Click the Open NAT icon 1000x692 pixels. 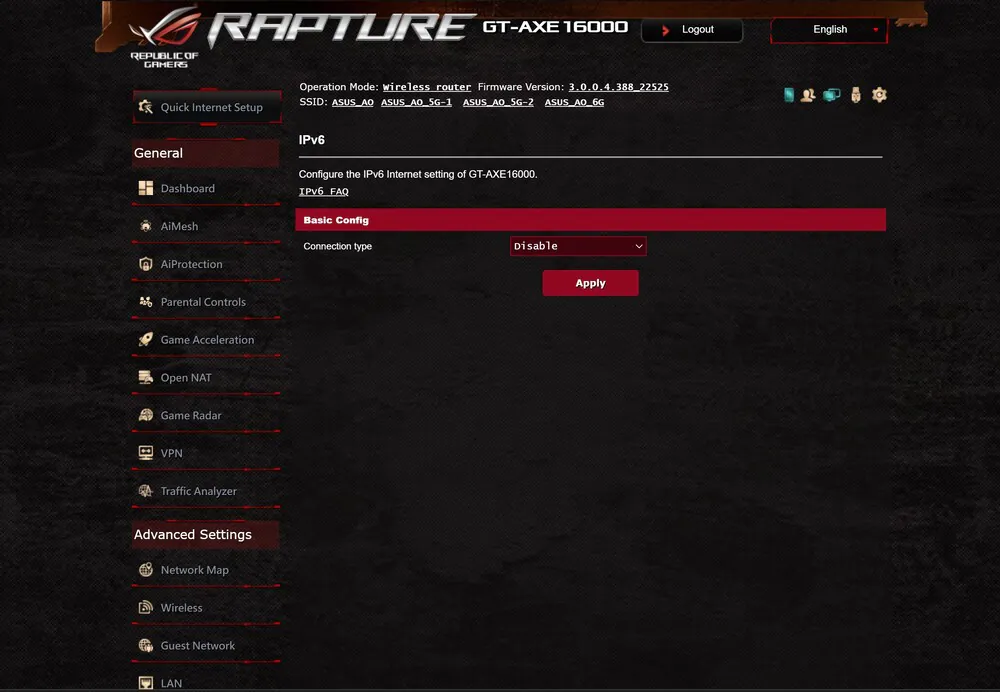[x=145, y=377]
